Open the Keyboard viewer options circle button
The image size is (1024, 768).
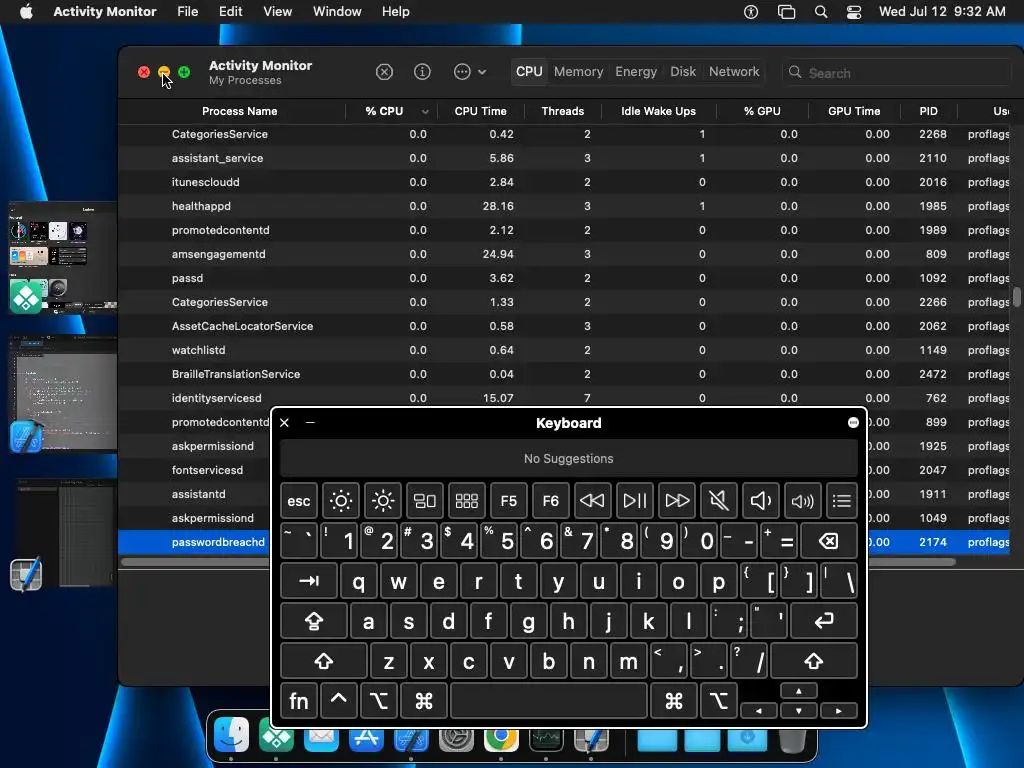[853, 423]
